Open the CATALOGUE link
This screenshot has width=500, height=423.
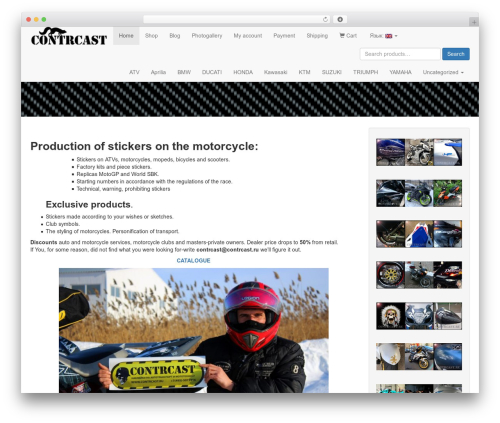[193, 260]
